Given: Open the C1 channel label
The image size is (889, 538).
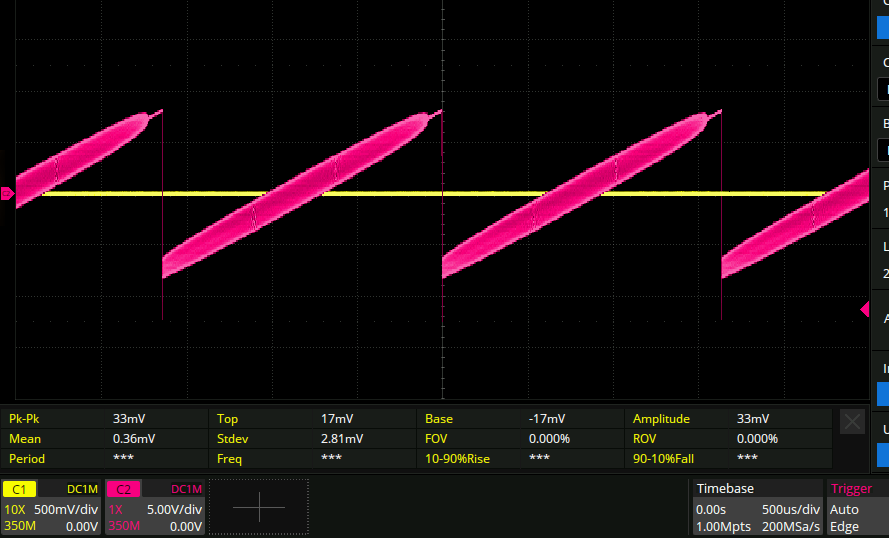Looking at the screenshot, I should click(x=17, y=490).
